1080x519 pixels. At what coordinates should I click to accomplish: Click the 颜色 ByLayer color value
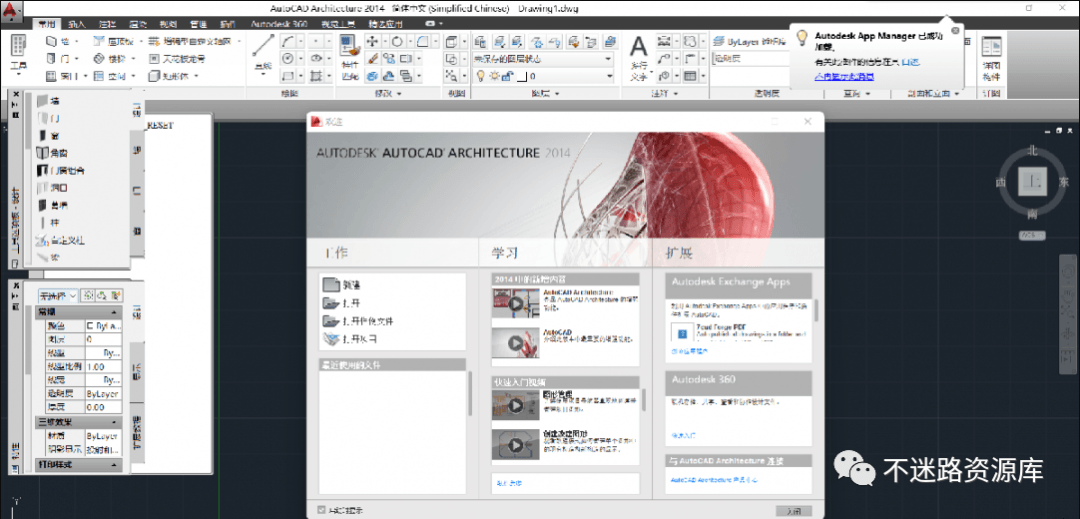(103, 326)
